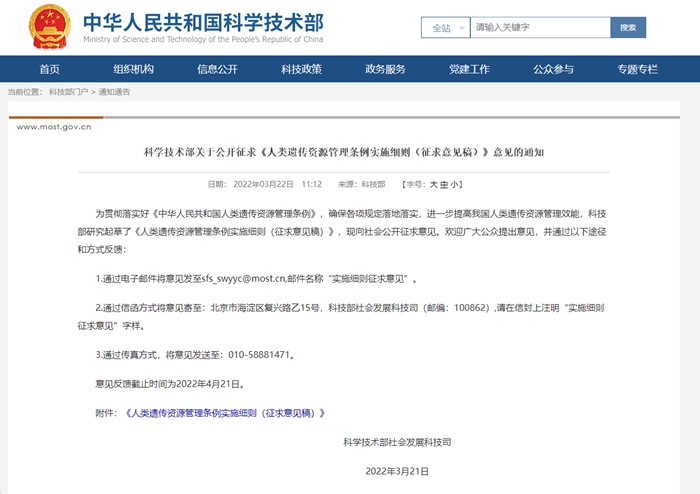Set font size to 大 (large)
Image resolution: width=700 pixels, height=494 pixels.
(433, 185)
